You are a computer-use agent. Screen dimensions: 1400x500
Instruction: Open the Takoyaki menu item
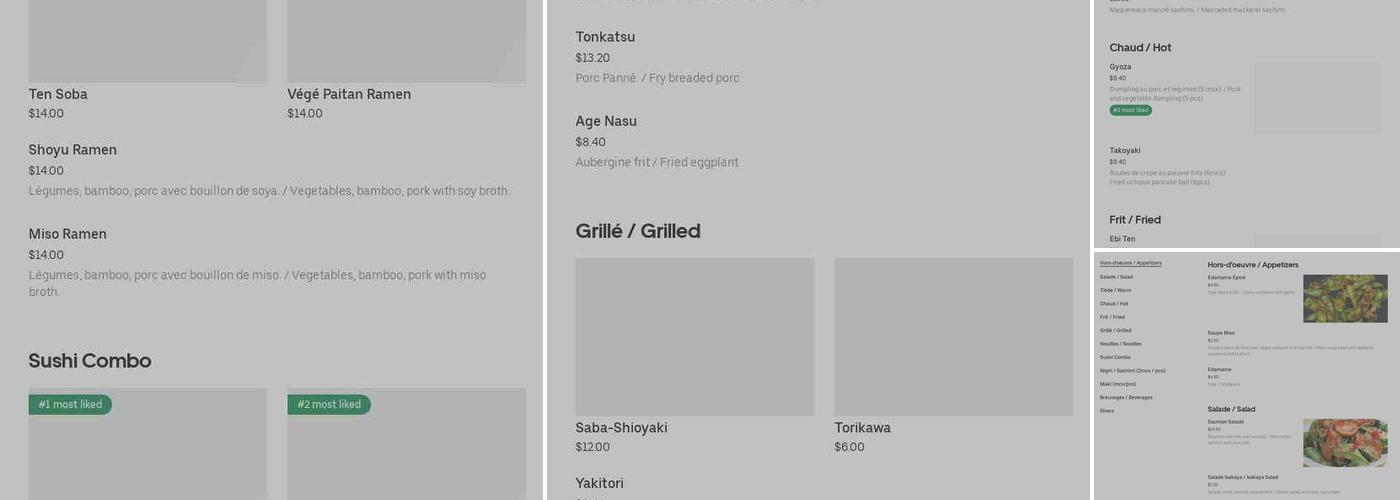(1125, 151)
